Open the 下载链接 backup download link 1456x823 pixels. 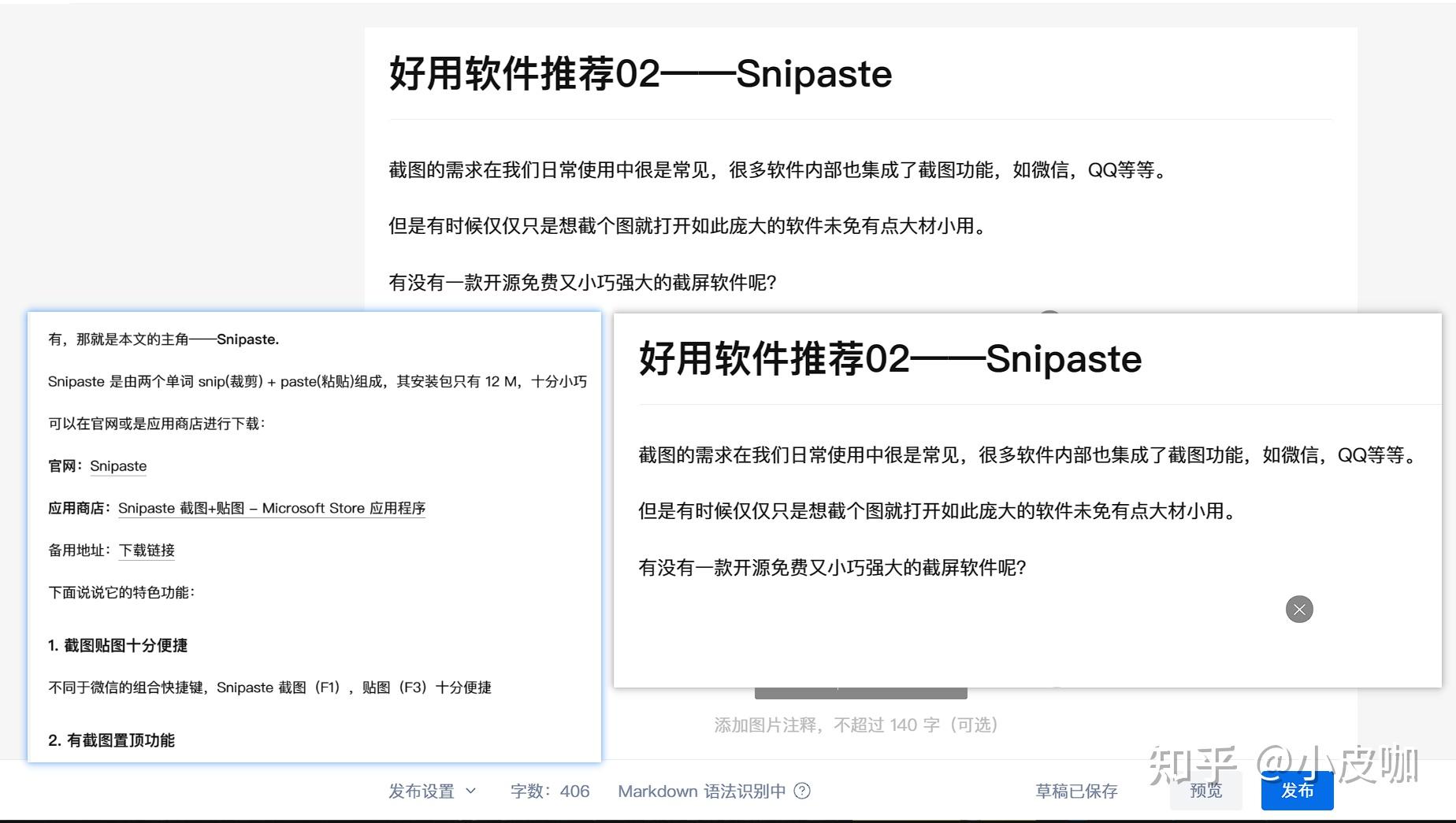pyautogui.click(x=147, y=550)
